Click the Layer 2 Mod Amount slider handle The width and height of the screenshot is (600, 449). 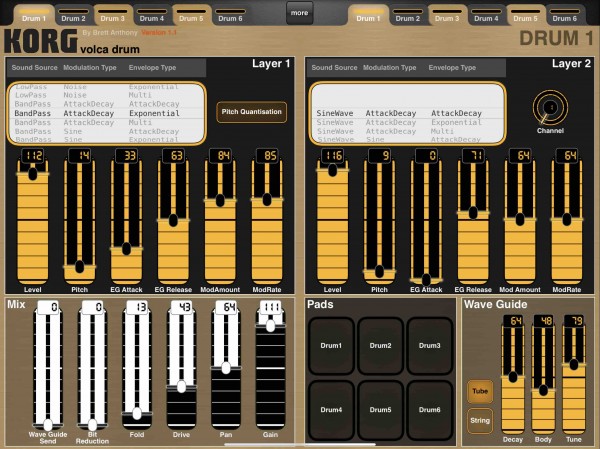pos(520,219)
